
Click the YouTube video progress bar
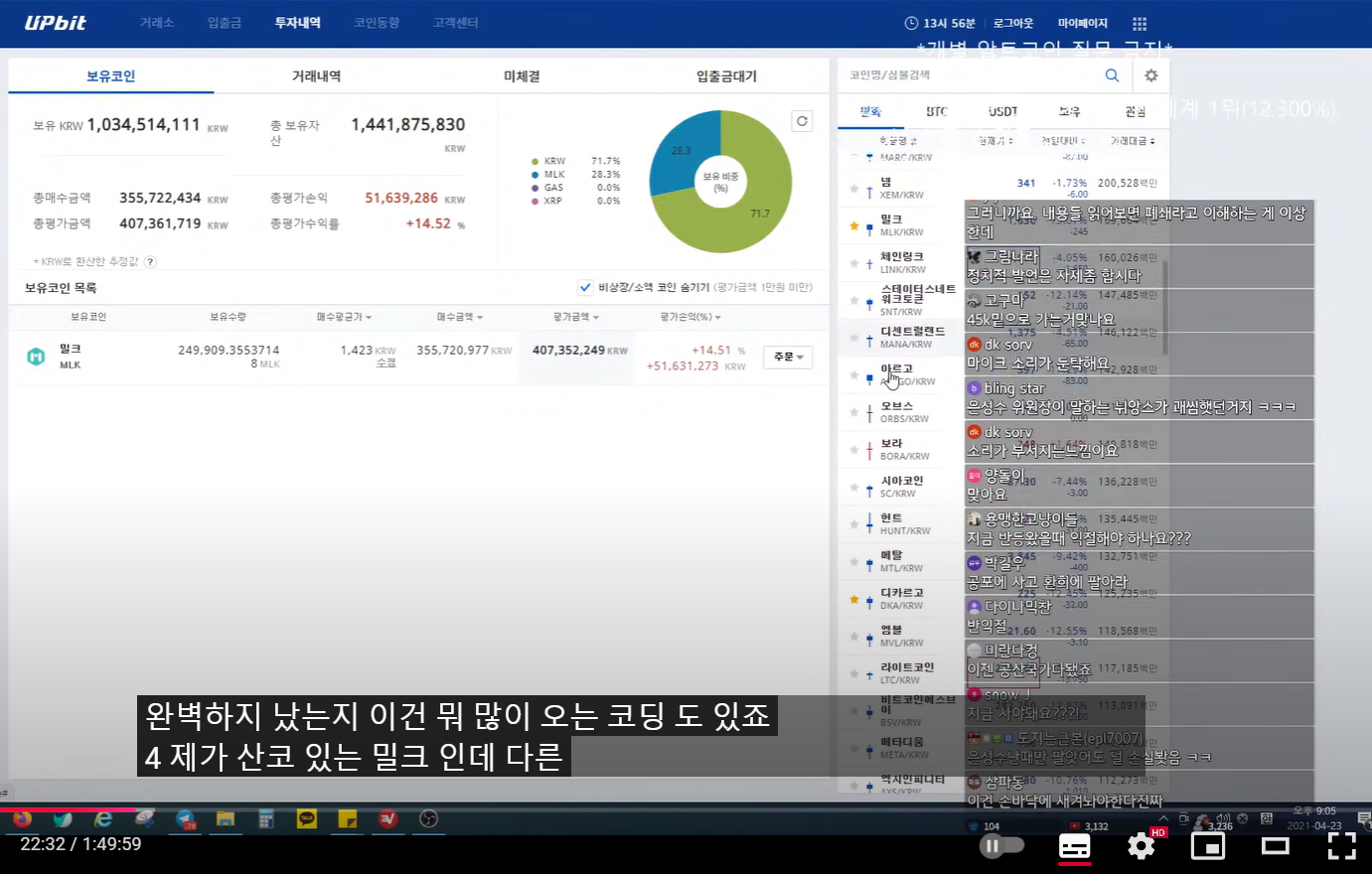pos(686,811)
